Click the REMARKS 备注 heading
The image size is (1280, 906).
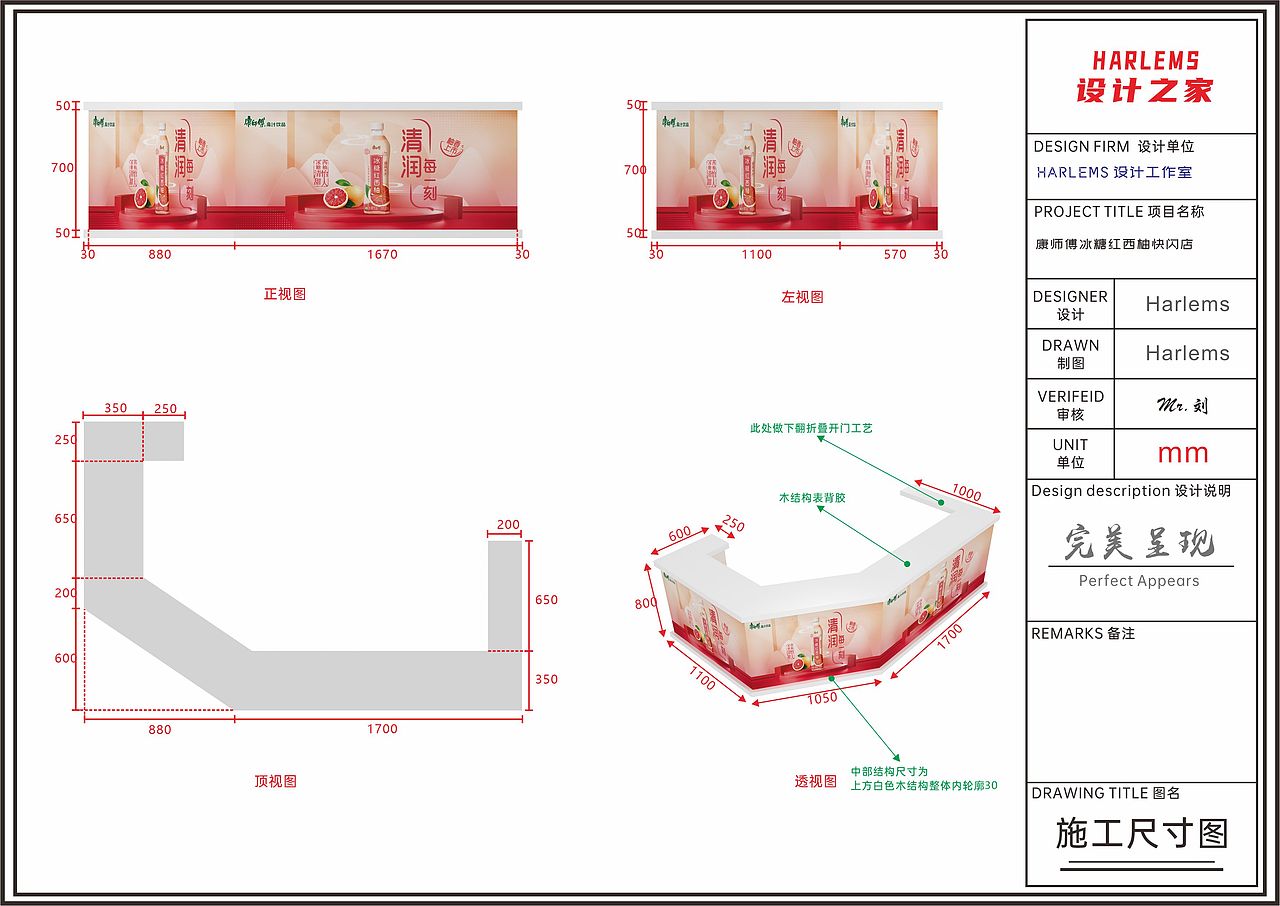(x=1083, y=634)
